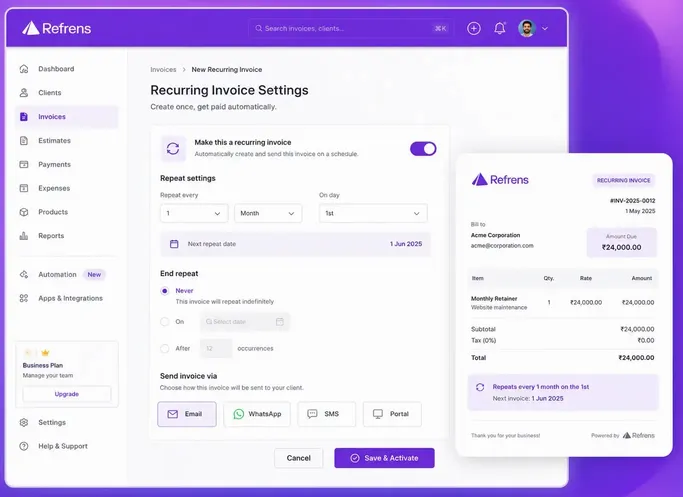Click the Cancel button
This screenshot has height=497, width=683.
298,458
